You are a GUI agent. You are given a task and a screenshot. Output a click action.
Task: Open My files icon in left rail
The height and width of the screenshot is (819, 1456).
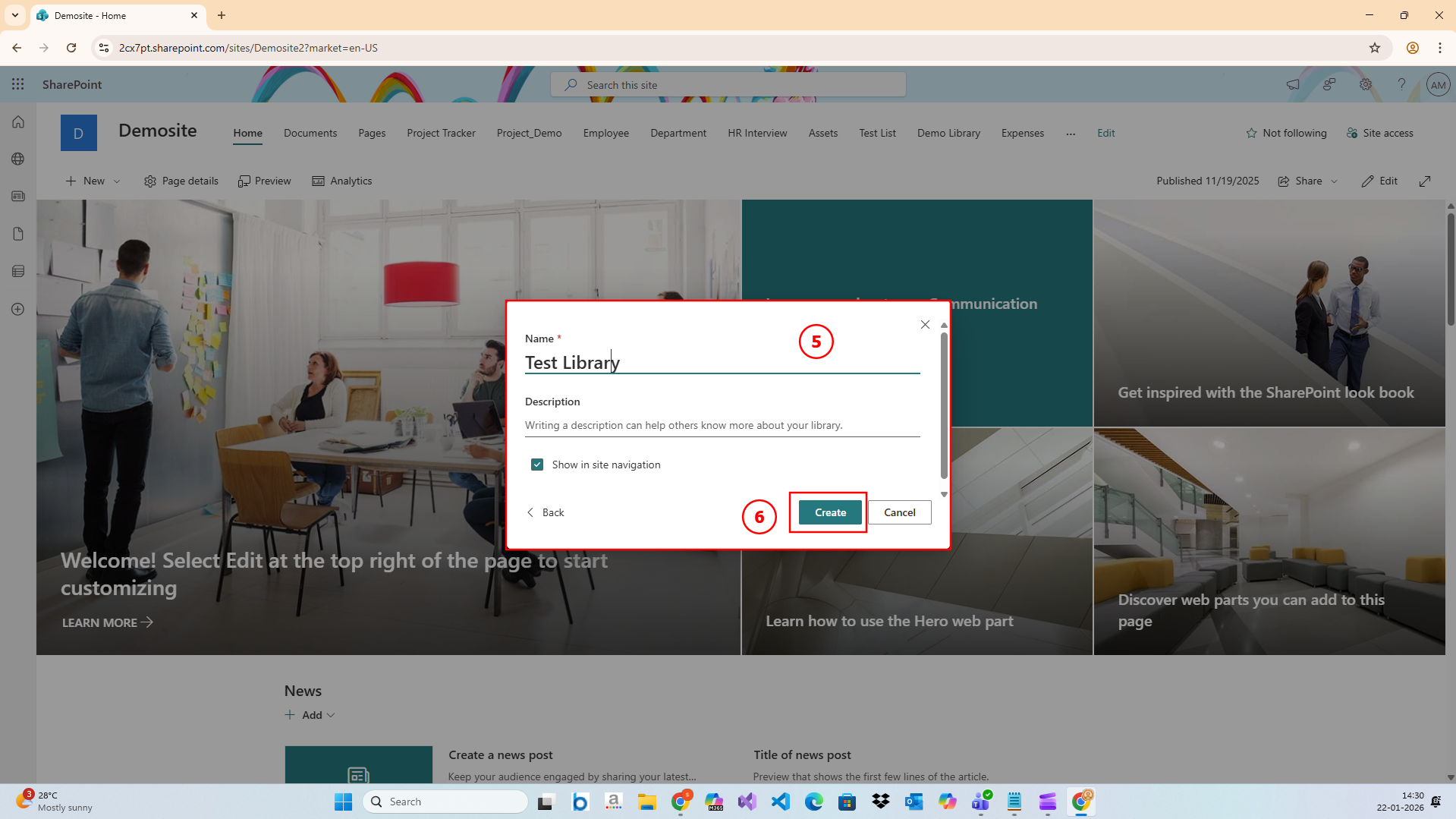tap(18, 234)
